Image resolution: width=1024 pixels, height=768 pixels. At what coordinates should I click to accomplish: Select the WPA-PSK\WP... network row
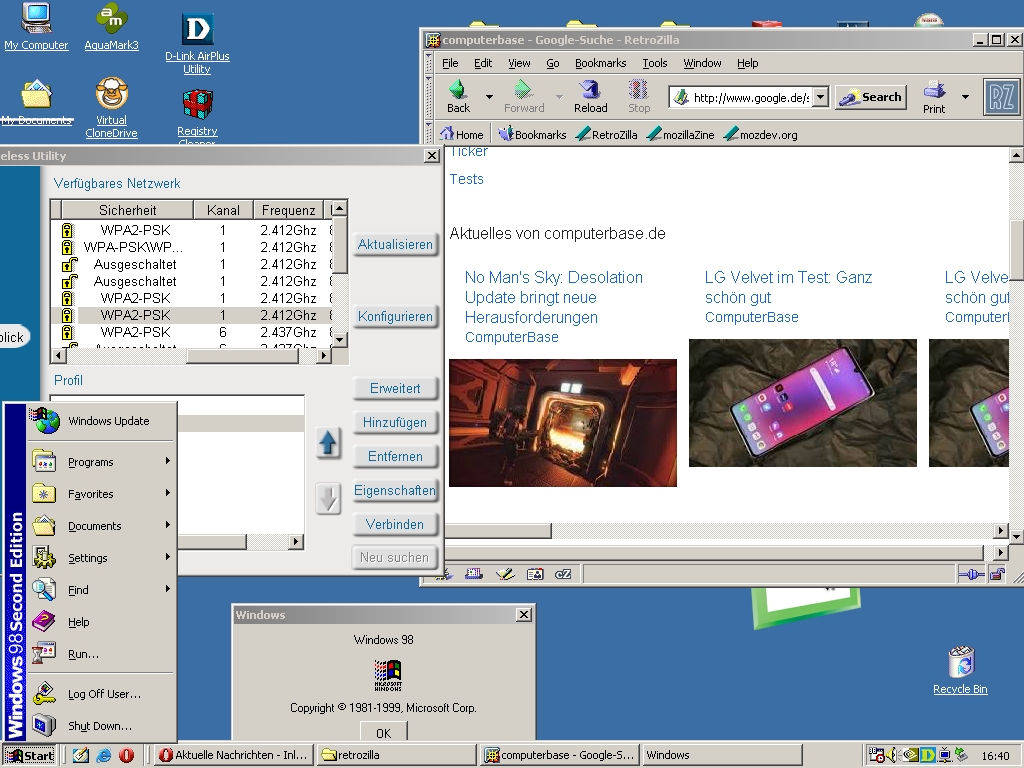click(191, 247)
